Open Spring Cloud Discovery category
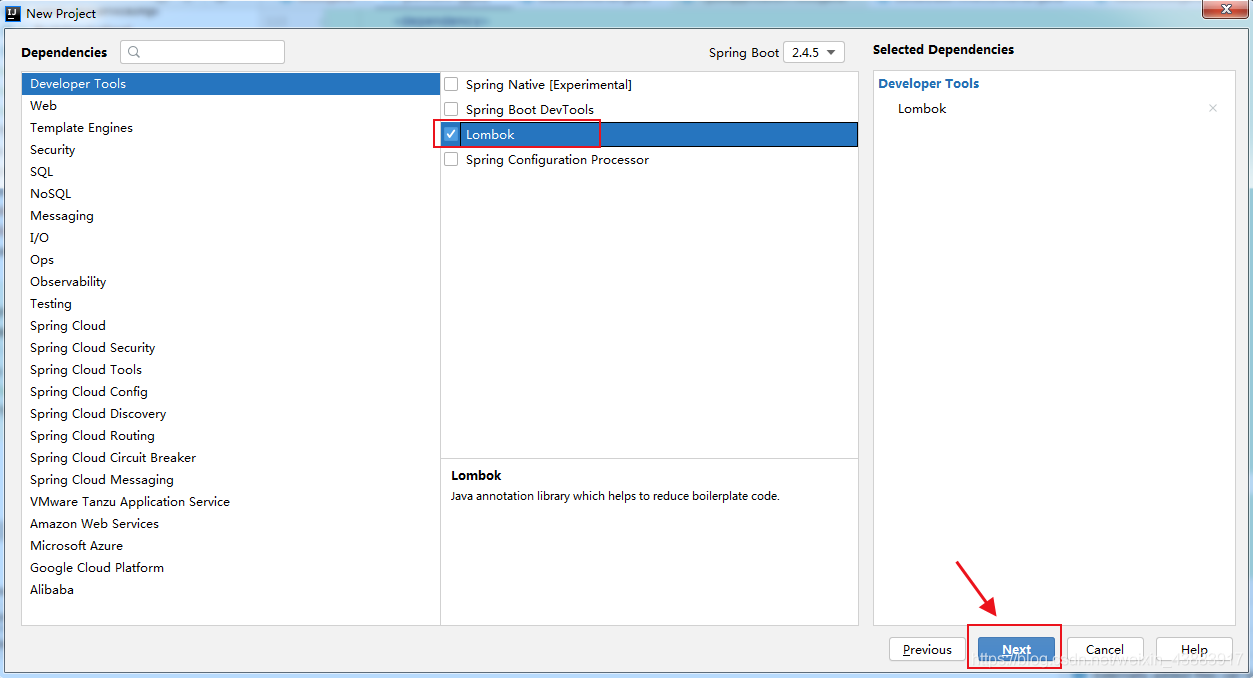Screen dimensions: 1253x678 coord(230,414)
